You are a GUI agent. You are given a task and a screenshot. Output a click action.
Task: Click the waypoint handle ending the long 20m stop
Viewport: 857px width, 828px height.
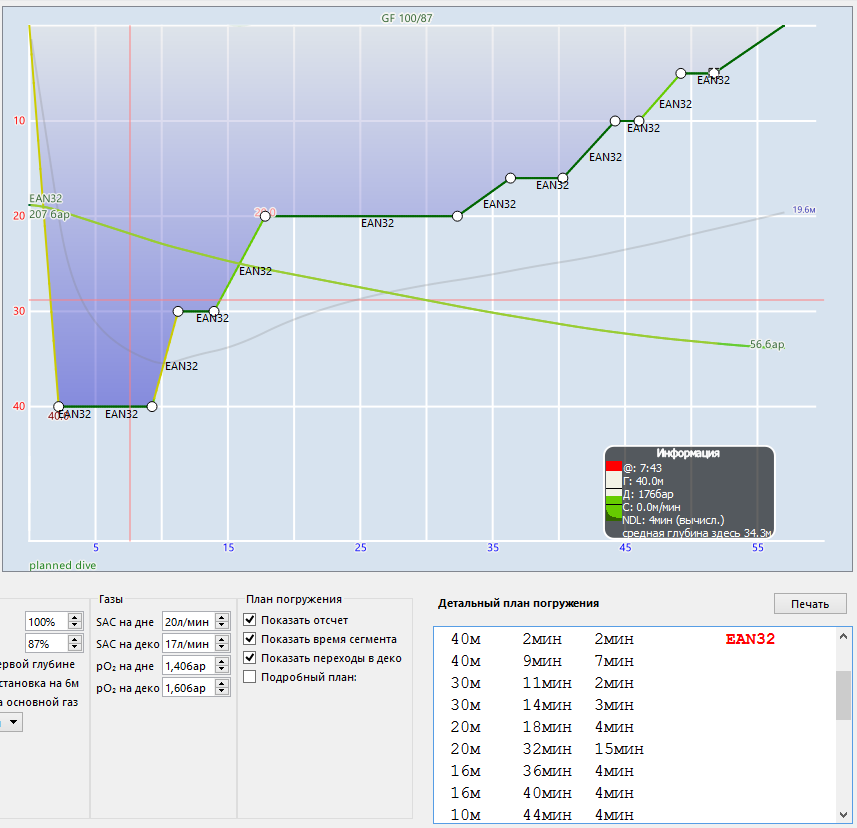(x=457, y=216)
